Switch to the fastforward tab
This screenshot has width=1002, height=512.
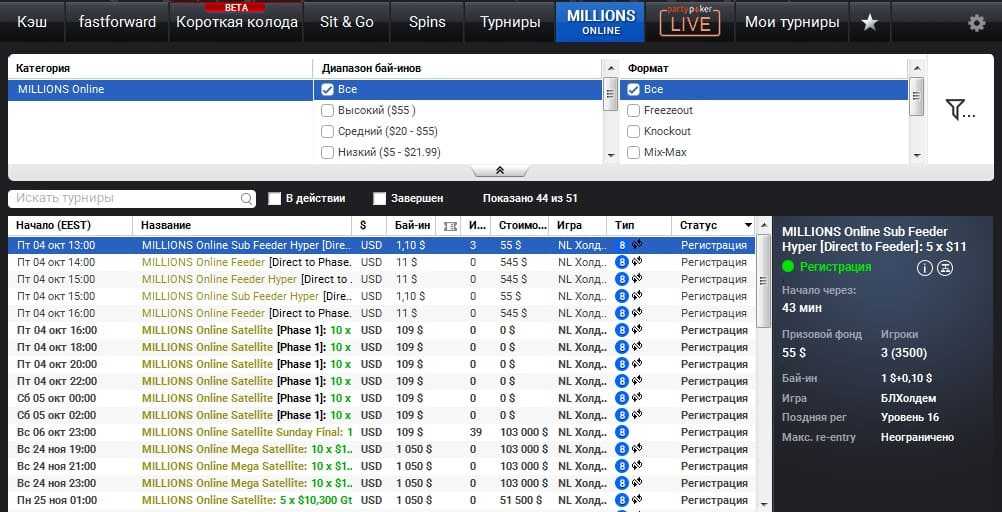click(117, 22)
